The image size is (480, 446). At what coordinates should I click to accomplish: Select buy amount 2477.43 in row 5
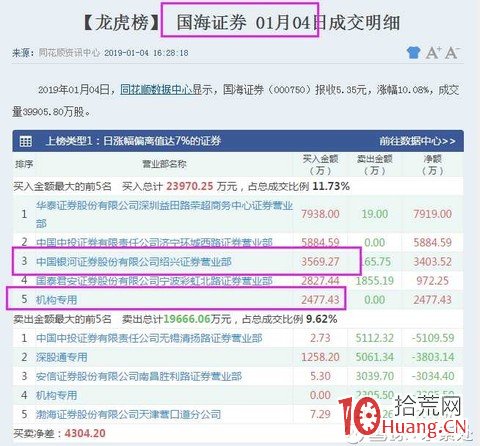[320, 300]
